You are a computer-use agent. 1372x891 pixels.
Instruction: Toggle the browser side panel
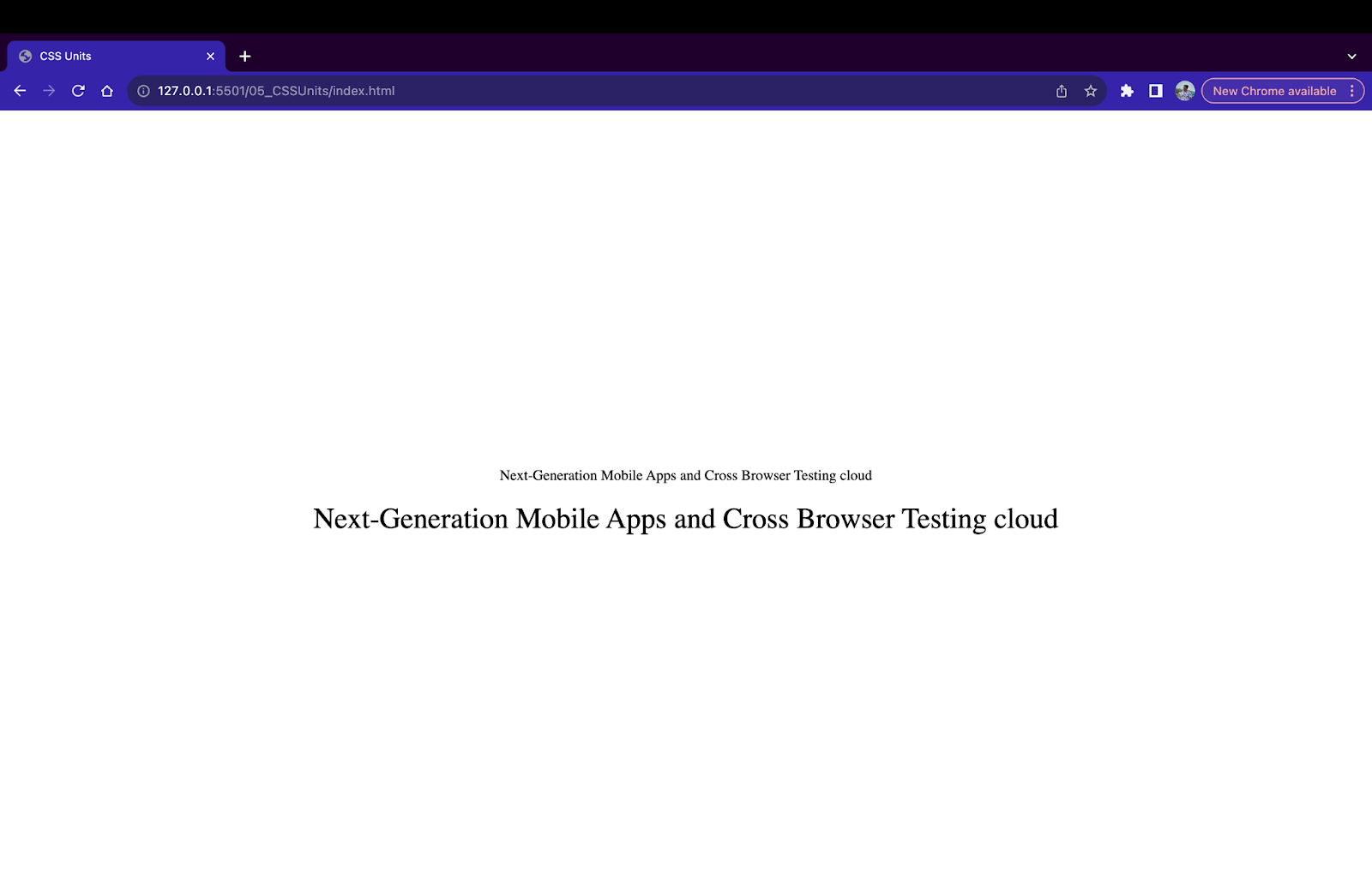coord(1156,91)
